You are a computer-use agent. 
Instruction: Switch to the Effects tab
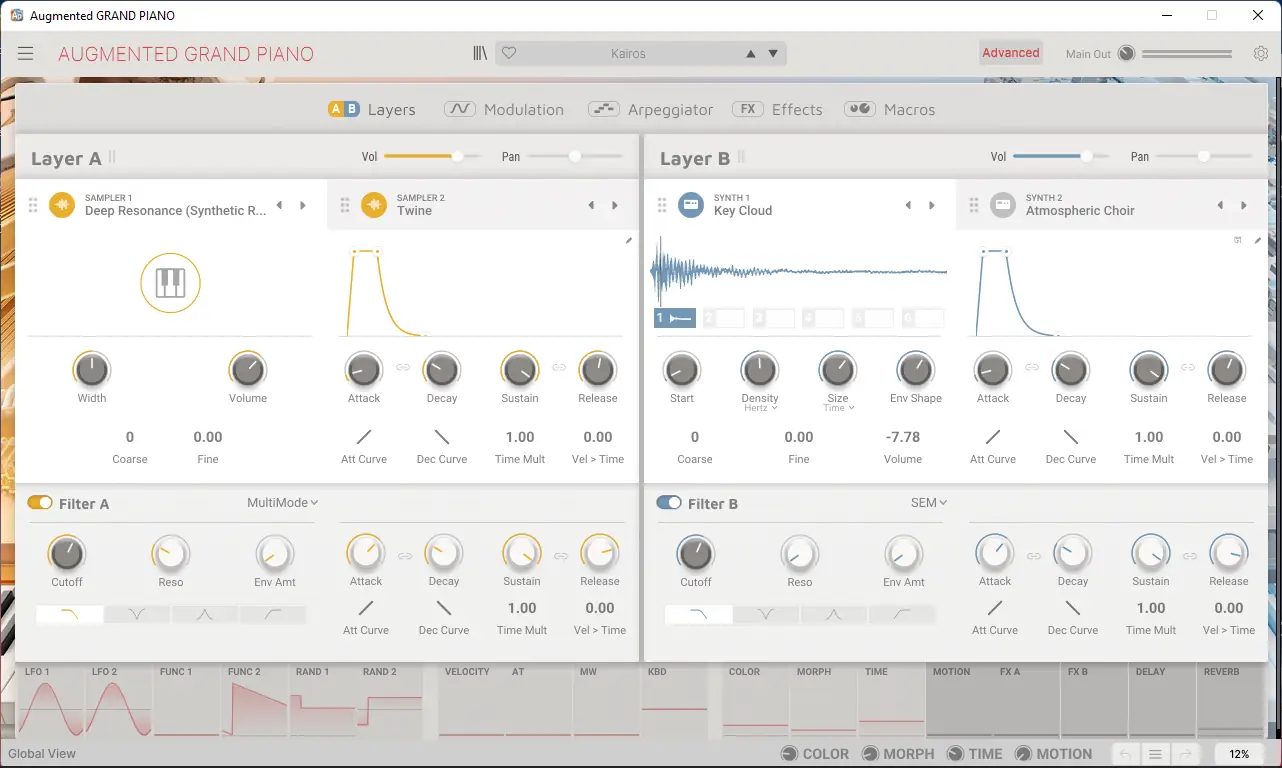(777, 109)
